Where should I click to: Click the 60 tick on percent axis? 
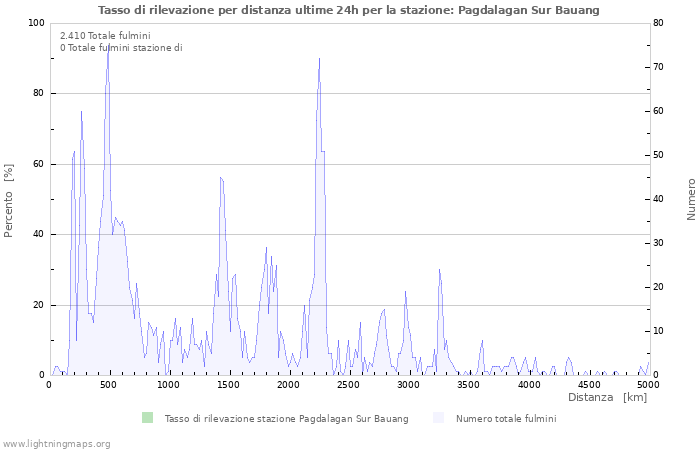pos(39,164)
